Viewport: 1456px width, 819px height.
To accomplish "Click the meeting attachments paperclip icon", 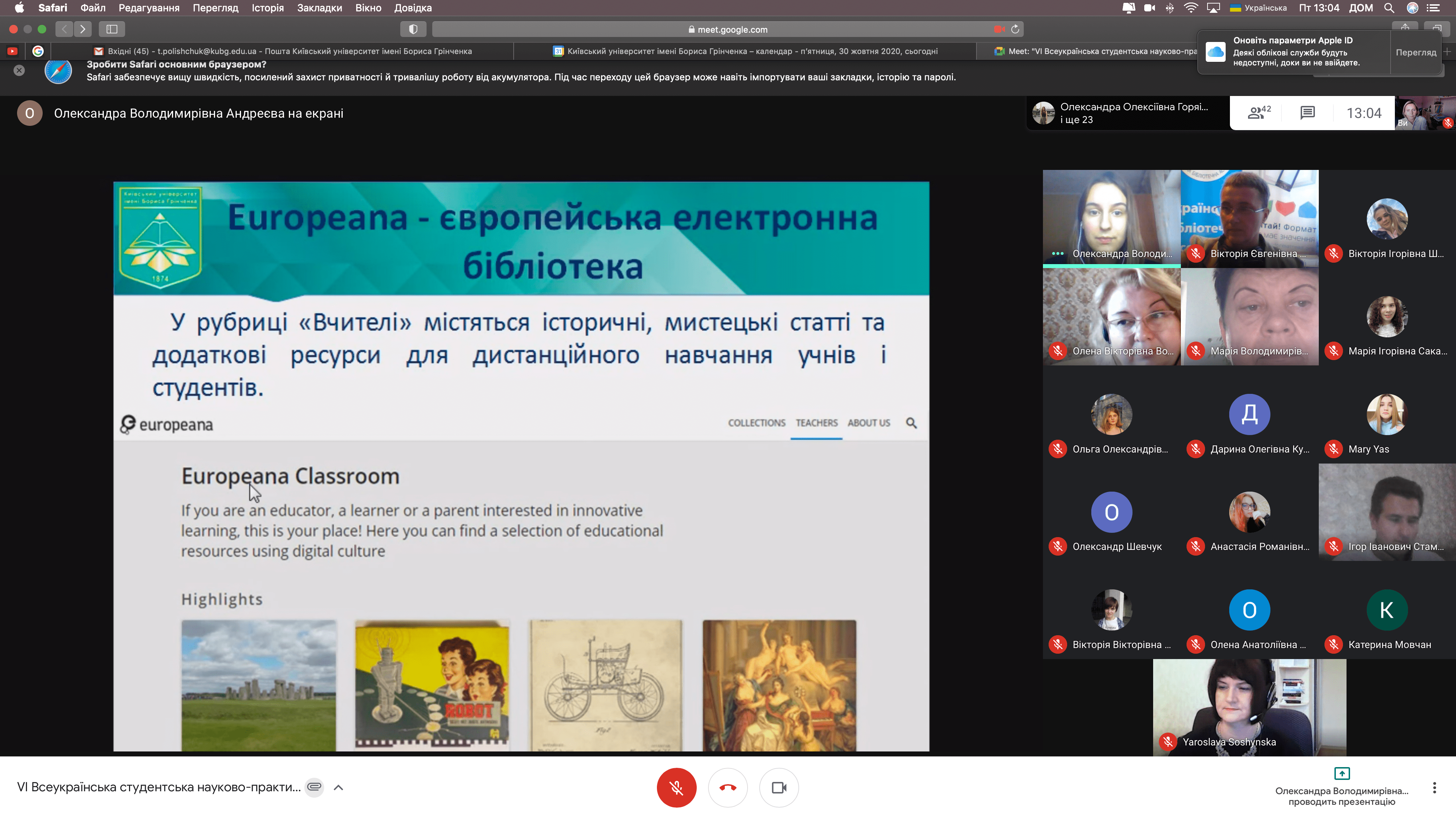I will 314,787.
